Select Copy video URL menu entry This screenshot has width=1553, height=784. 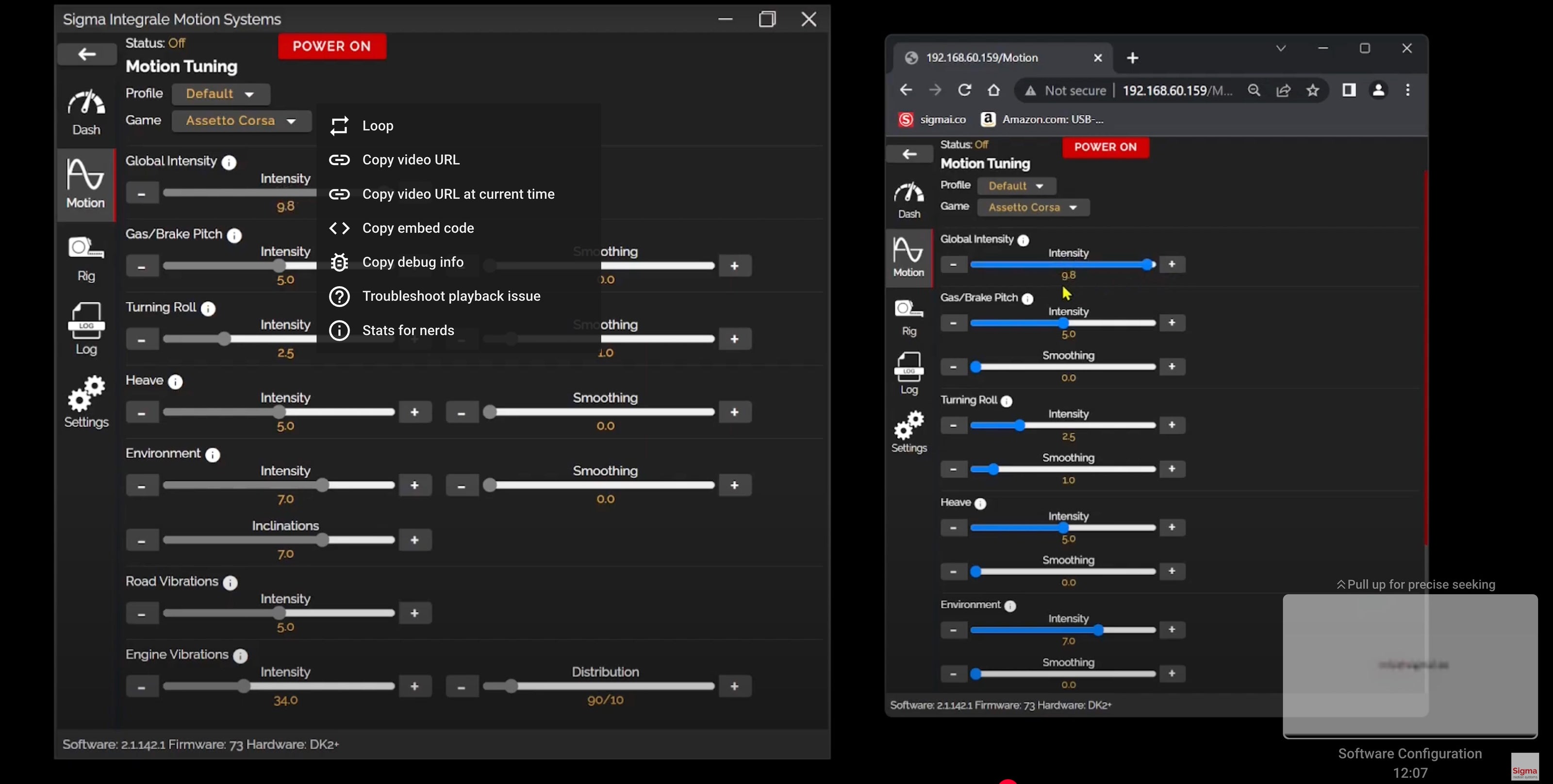point(411,160)
